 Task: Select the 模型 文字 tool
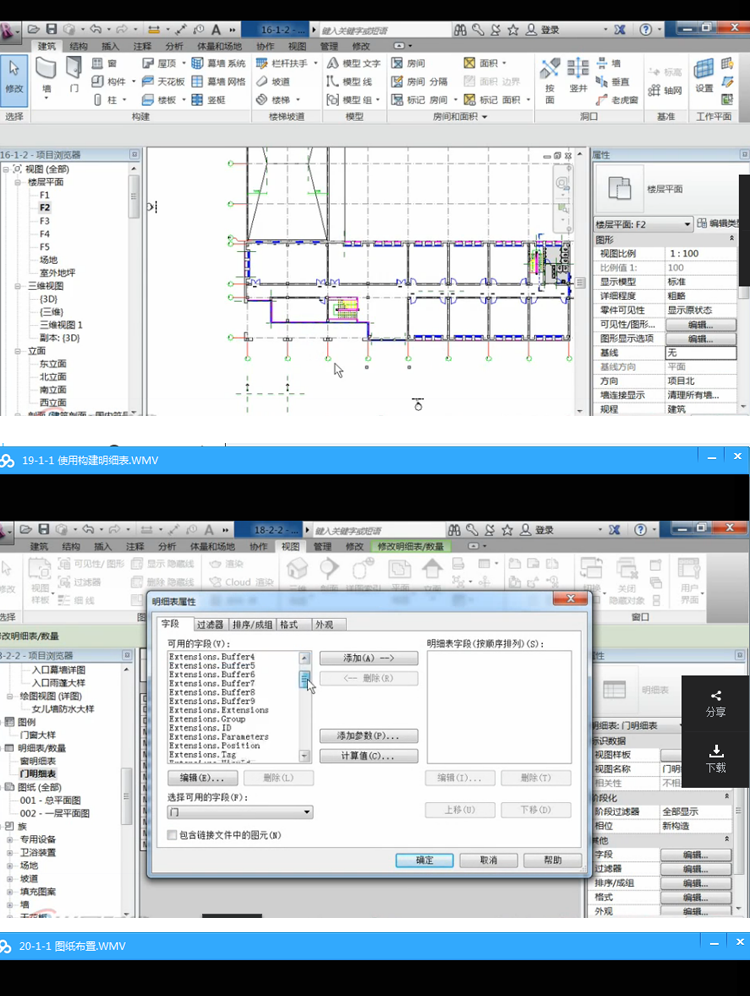coord(354,63)
